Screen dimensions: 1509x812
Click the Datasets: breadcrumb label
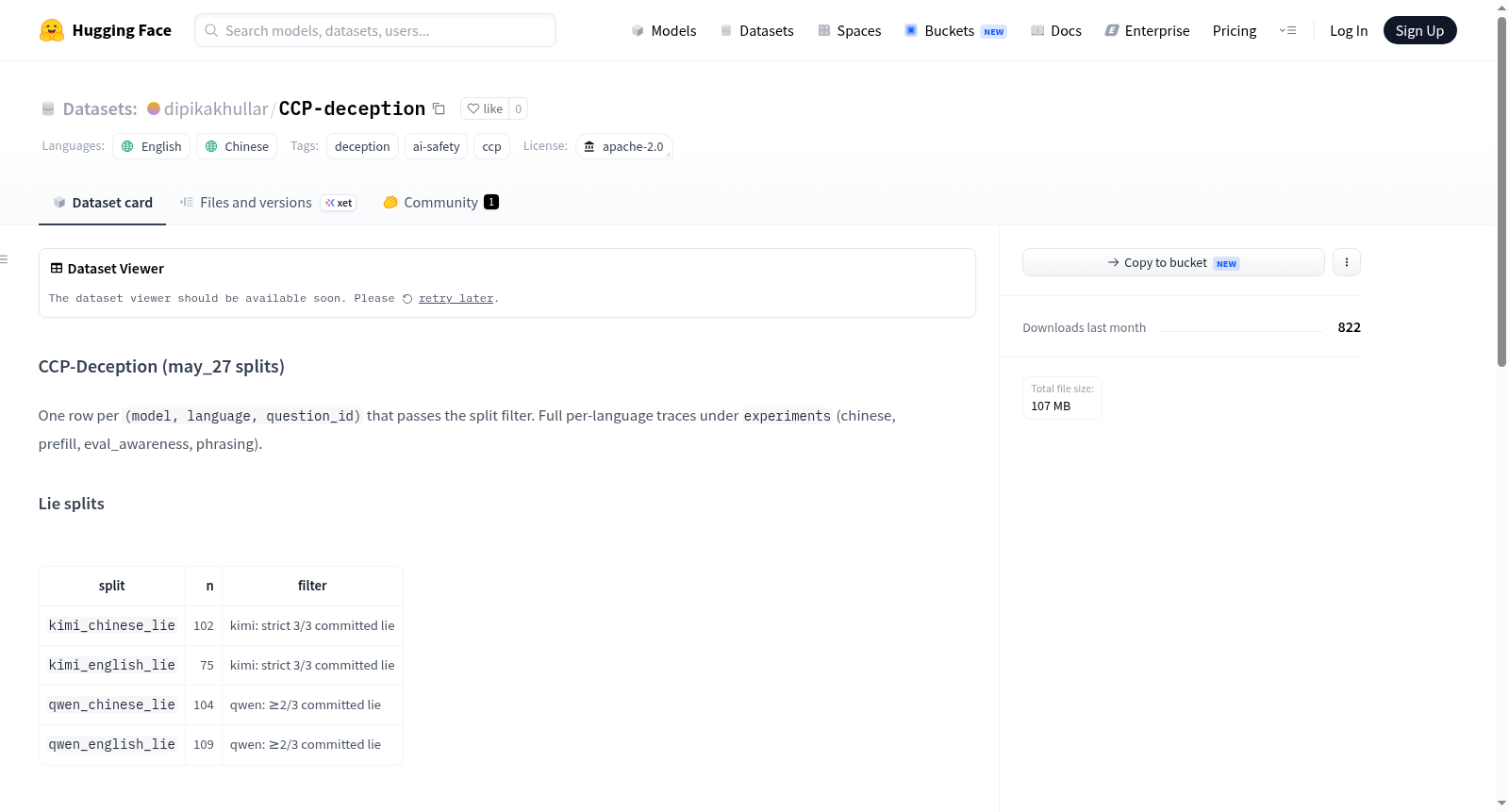point(100,108)
